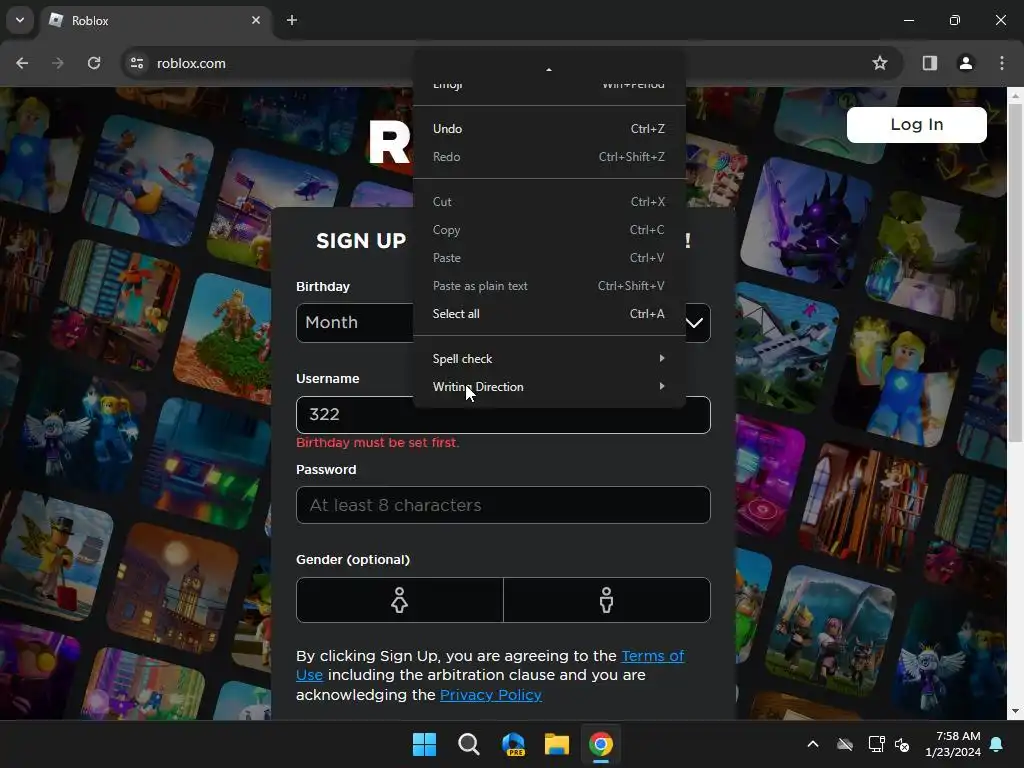Click the Birthday must be set first message
The height and width of the screenshot is (768, 1024).
pyautogui.click(x=377, y=443)
